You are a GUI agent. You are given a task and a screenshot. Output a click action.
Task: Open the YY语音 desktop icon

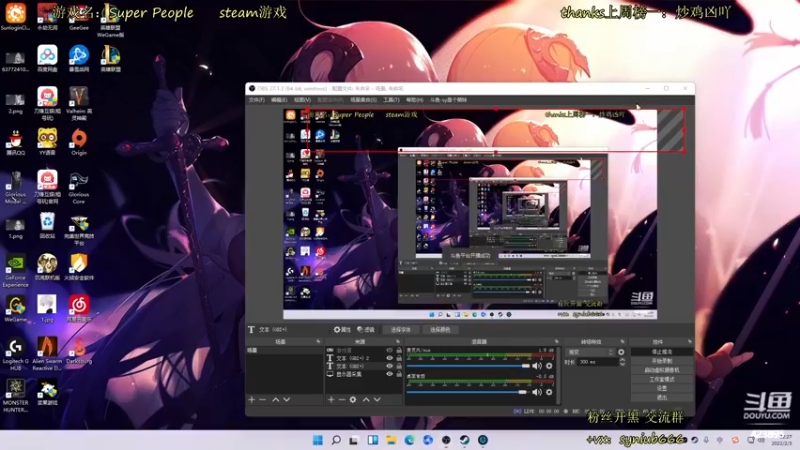point(47,142)
